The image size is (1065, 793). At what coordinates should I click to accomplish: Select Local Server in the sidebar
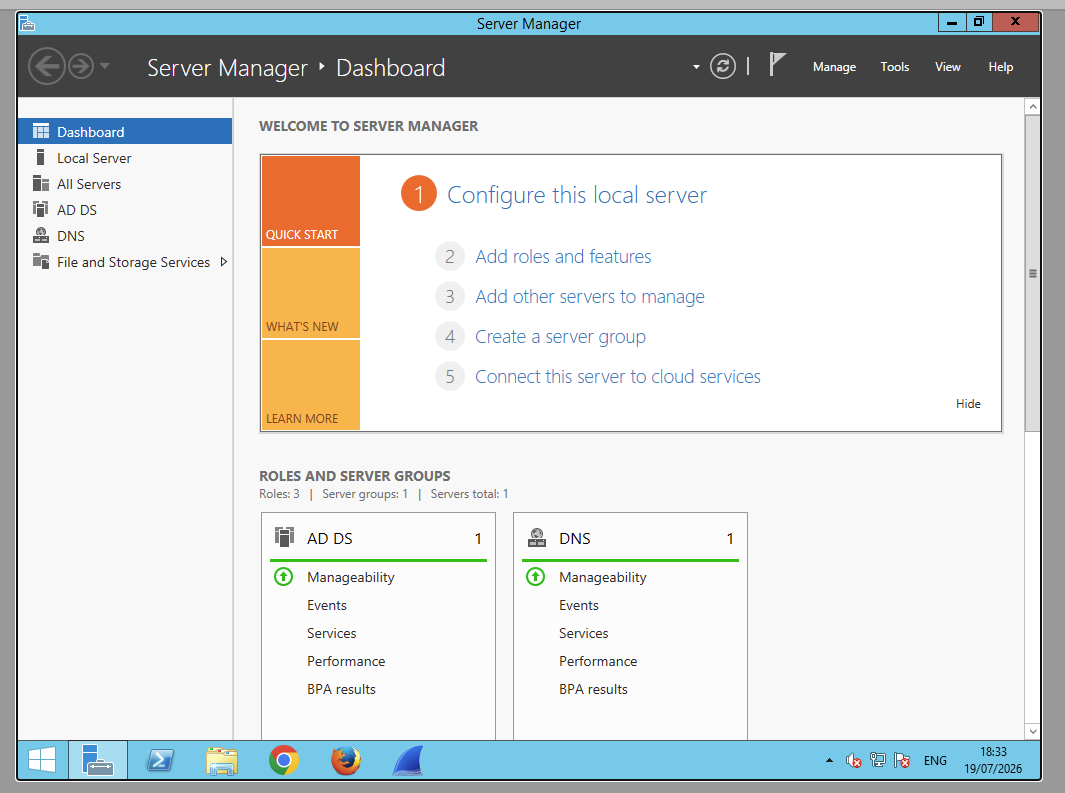tap(125, 158)
